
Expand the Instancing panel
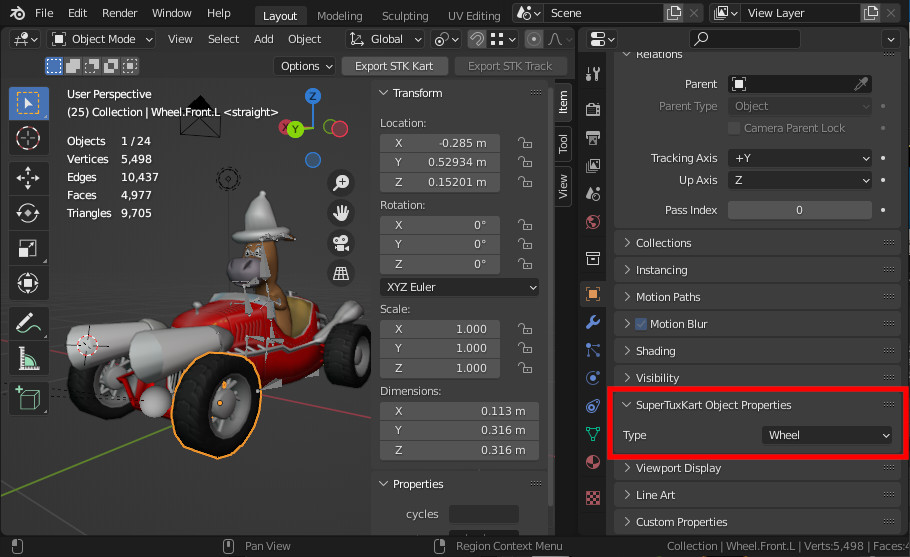(x=661, y=270)
